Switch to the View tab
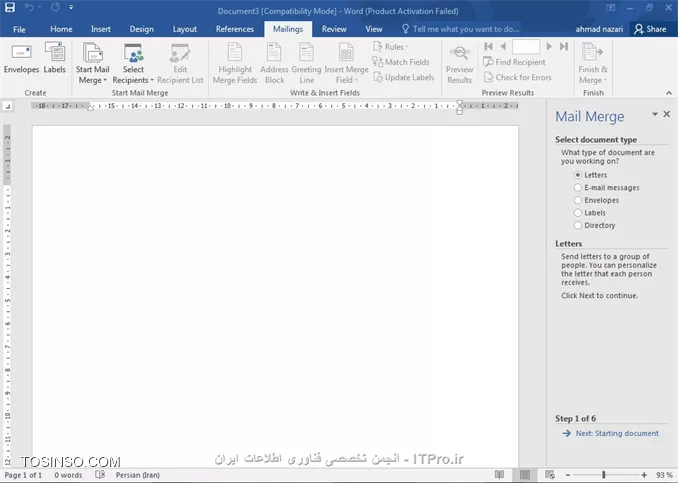The width and height of the screenshot is (678, 483). 374,29
